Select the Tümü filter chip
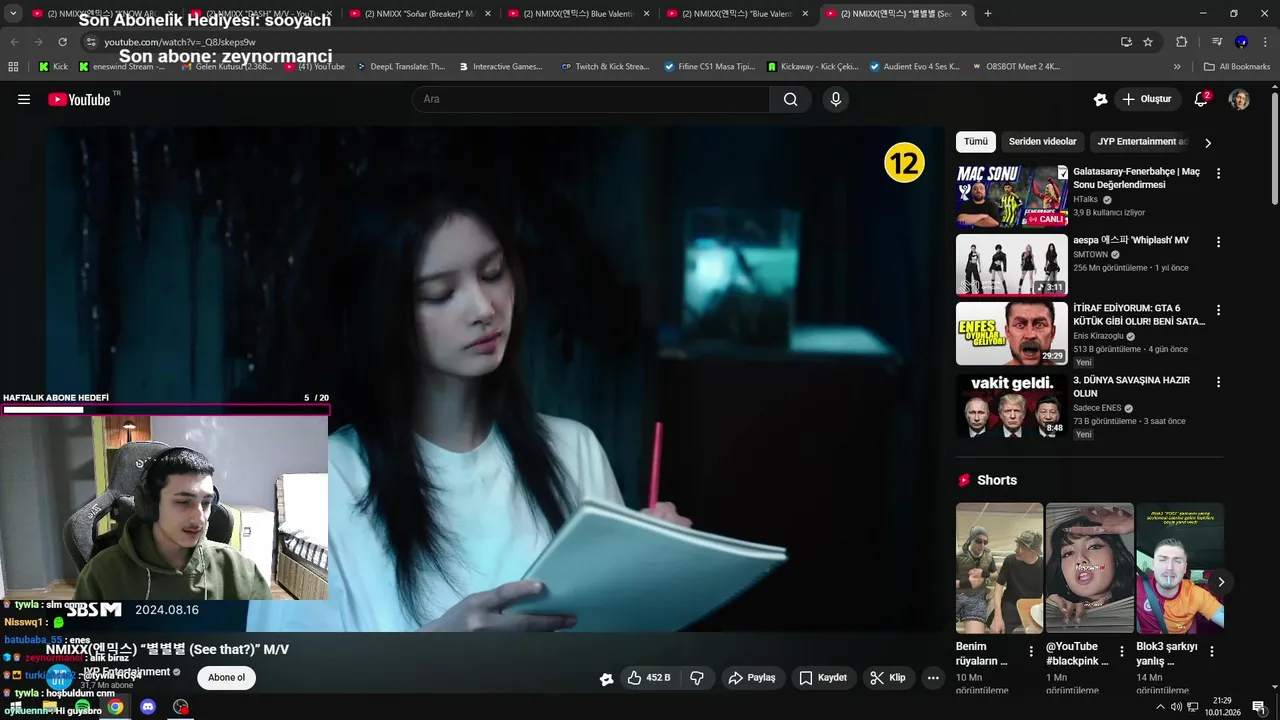 point(976,142)
